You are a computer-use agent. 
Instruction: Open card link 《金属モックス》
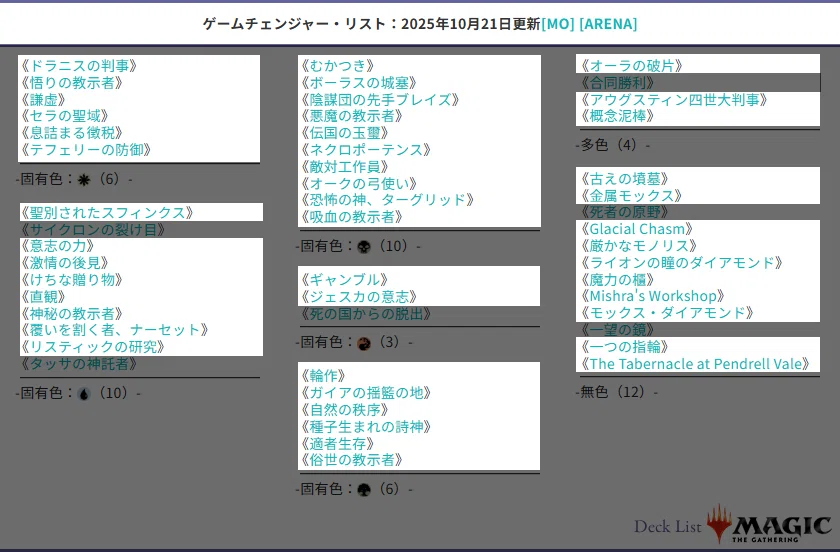click(632, 196)
